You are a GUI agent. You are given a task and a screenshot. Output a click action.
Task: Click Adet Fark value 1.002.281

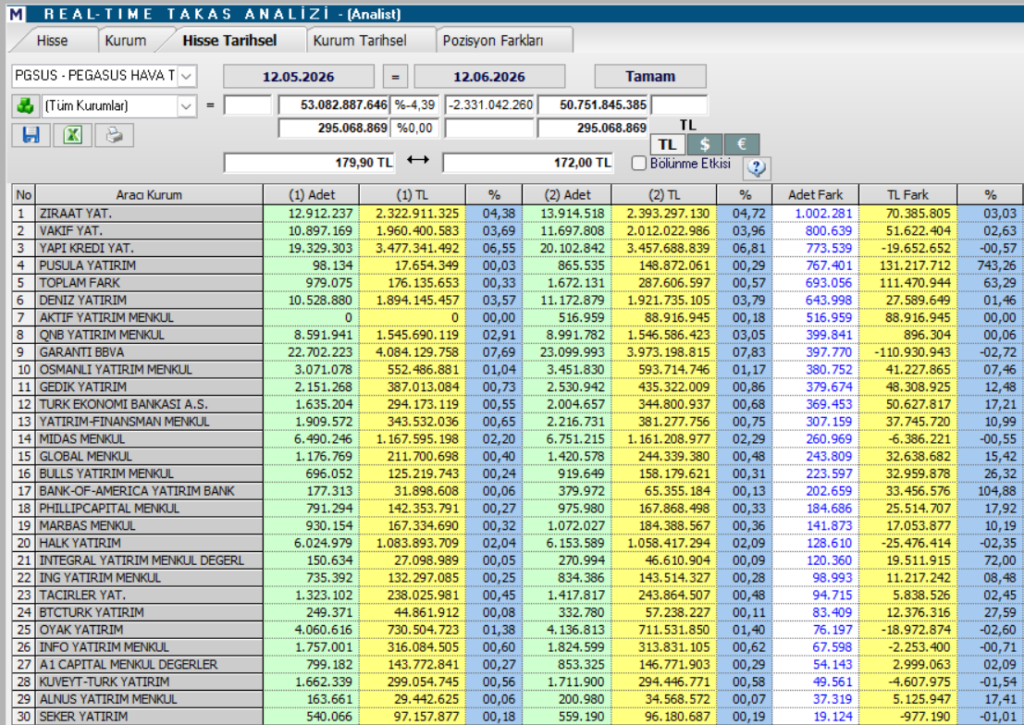coord(815,214)
